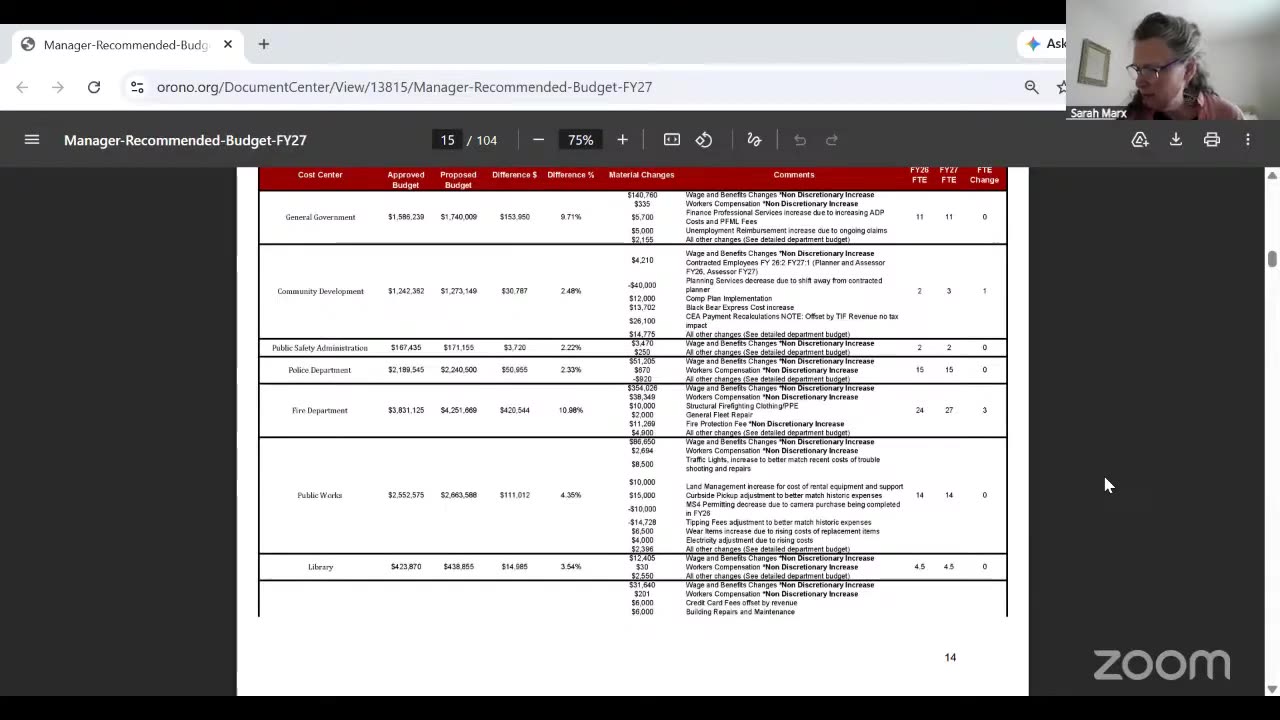The height and width of the screenshot is (720, 1280).
Task: Close the Manager-Recommended-Budget tab
Action: pyautogui.click(x=228, y=44)
